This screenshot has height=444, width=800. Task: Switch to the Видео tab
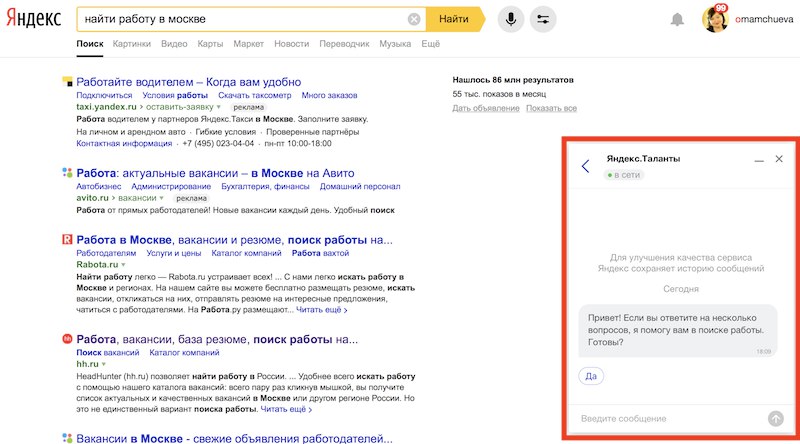[174, 44]
